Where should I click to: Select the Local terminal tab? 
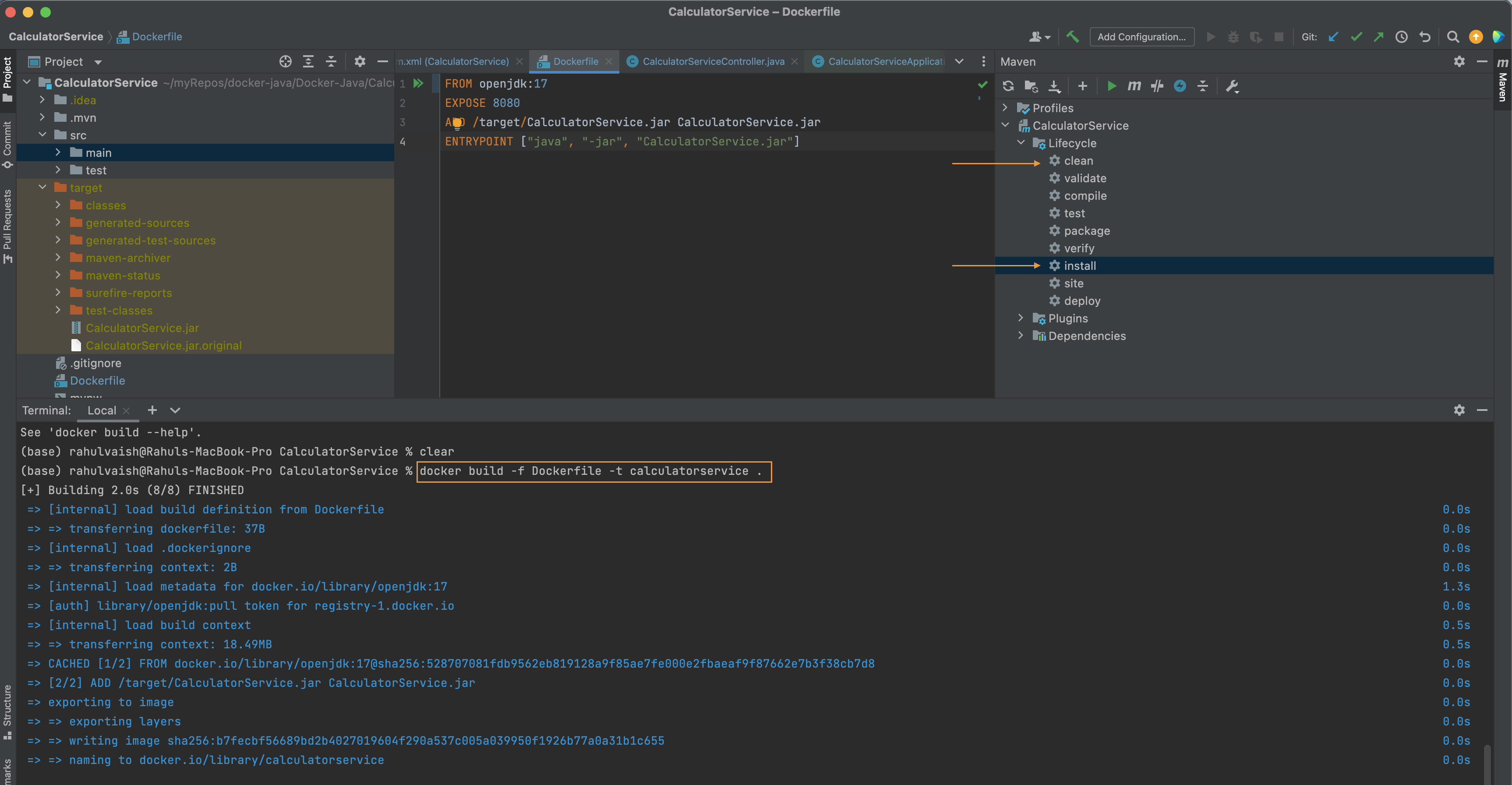[x=102, y=410]
